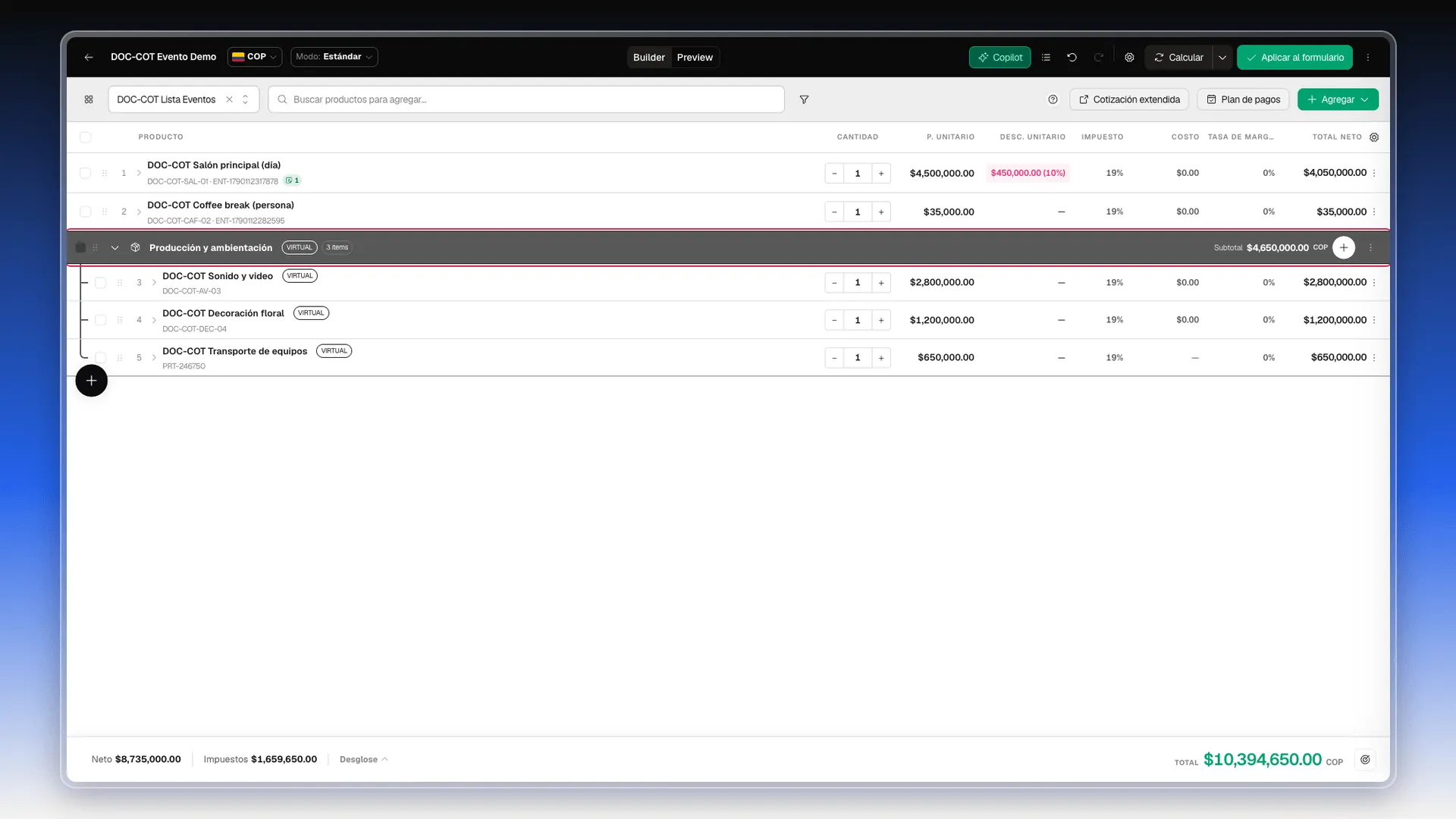
Task: Open the list outline icon next to Copilot
Action: pyautogui.click(x=1046, y=57)
